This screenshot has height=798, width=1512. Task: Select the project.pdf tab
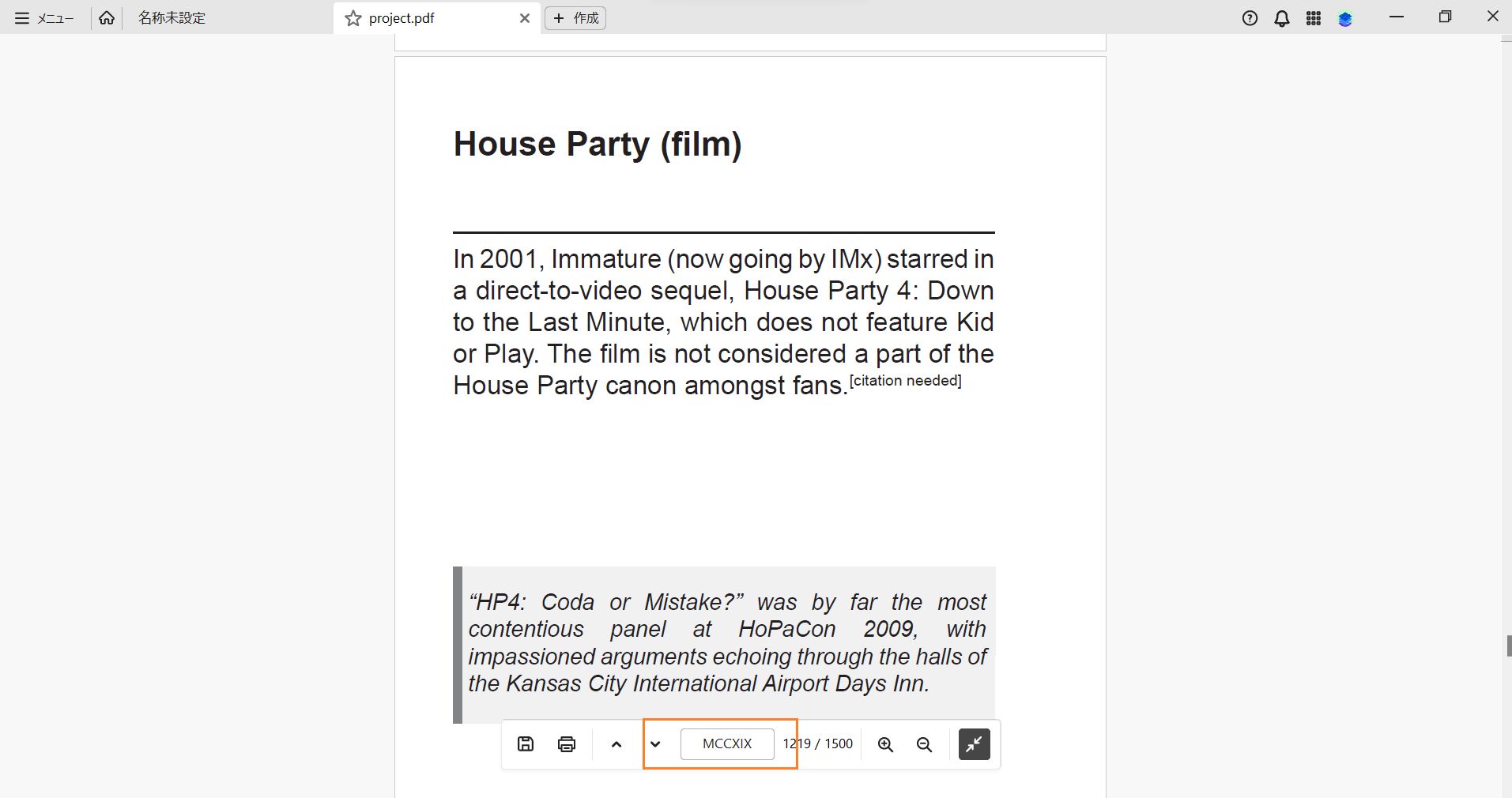(x=437, y=18)
